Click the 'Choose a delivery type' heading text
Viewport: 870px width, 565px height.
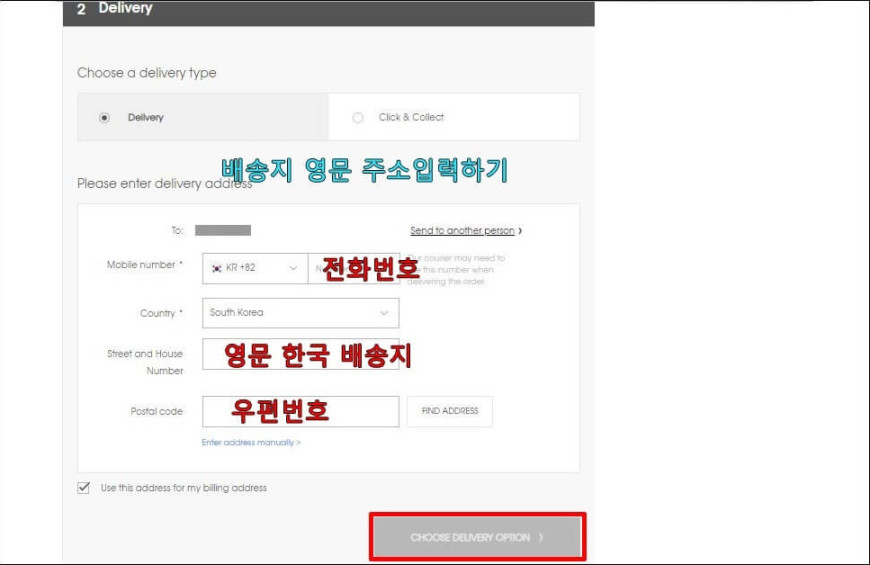click(x=146, y=73)
